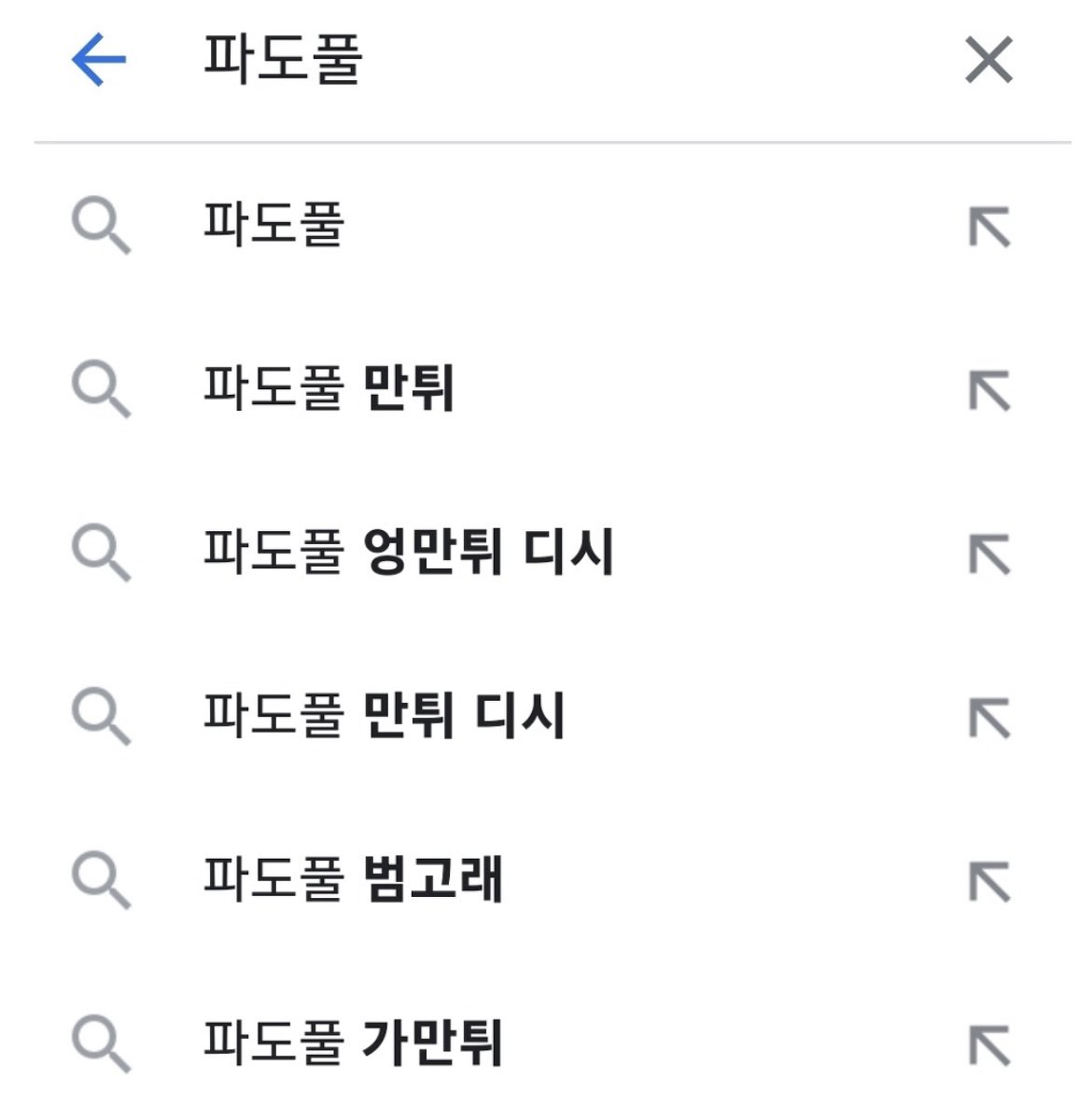This screenshot has width=1092, height=1093.
Task: Pick the suggestion '파도풀 범고래'
Action: [x=353, y=879]
